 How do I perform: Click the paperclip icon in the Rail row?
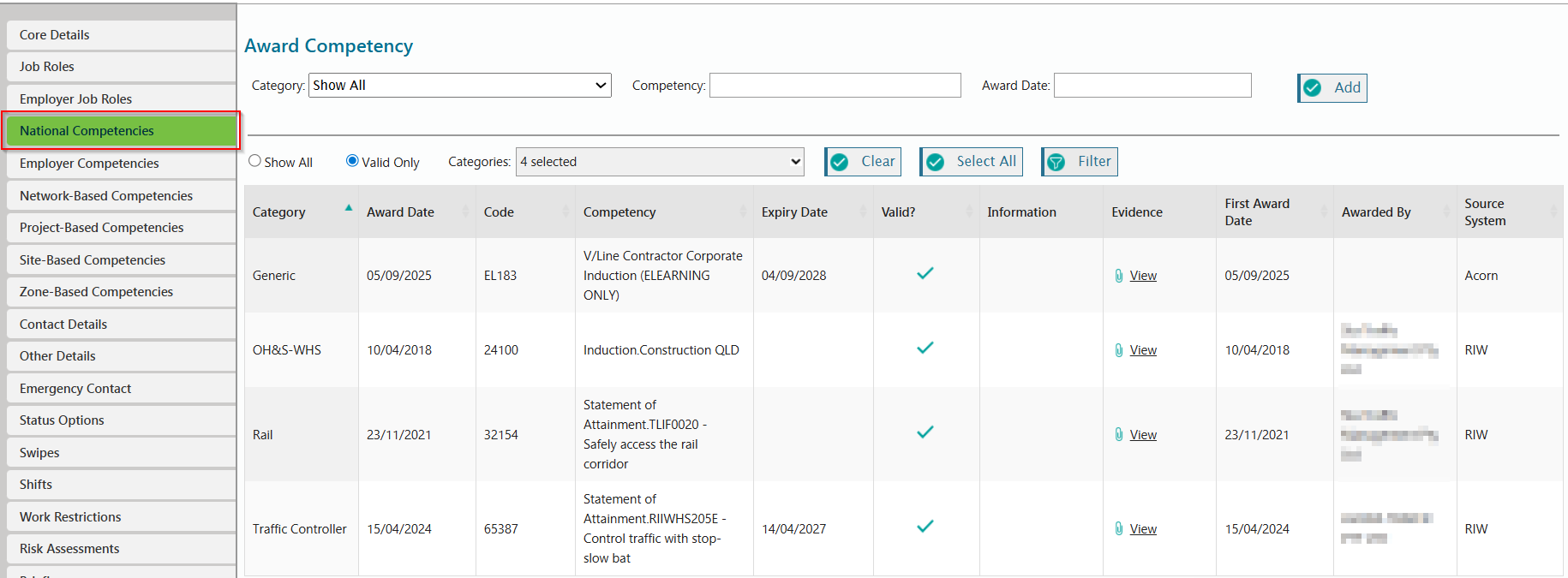point(1118,435)
